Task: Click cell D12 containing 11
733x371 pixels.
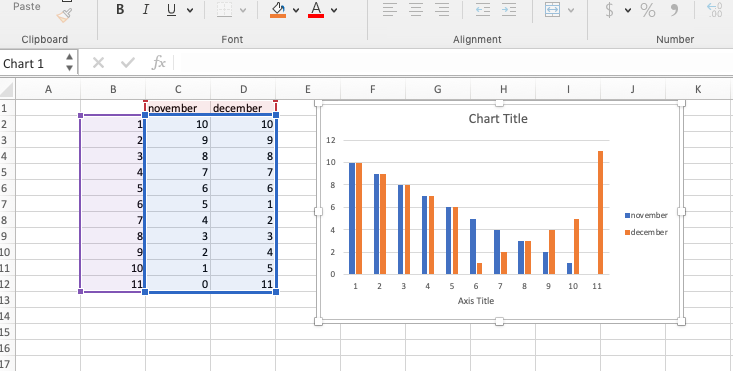Action: (243, 284)
